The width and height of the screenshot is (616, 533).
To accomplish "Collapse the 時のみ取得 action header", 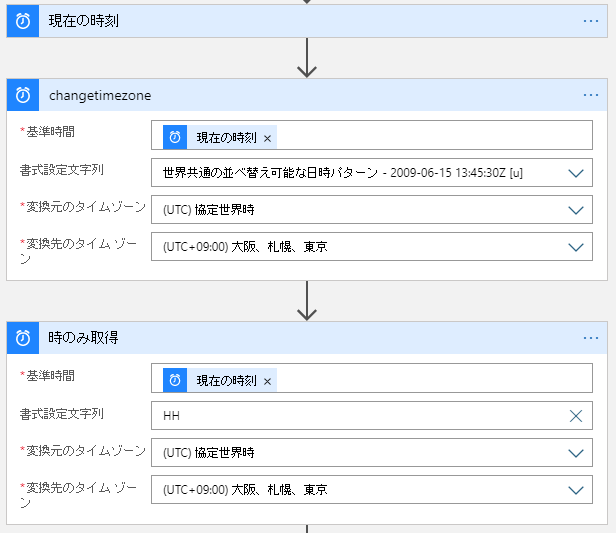I will click(307, 338).
